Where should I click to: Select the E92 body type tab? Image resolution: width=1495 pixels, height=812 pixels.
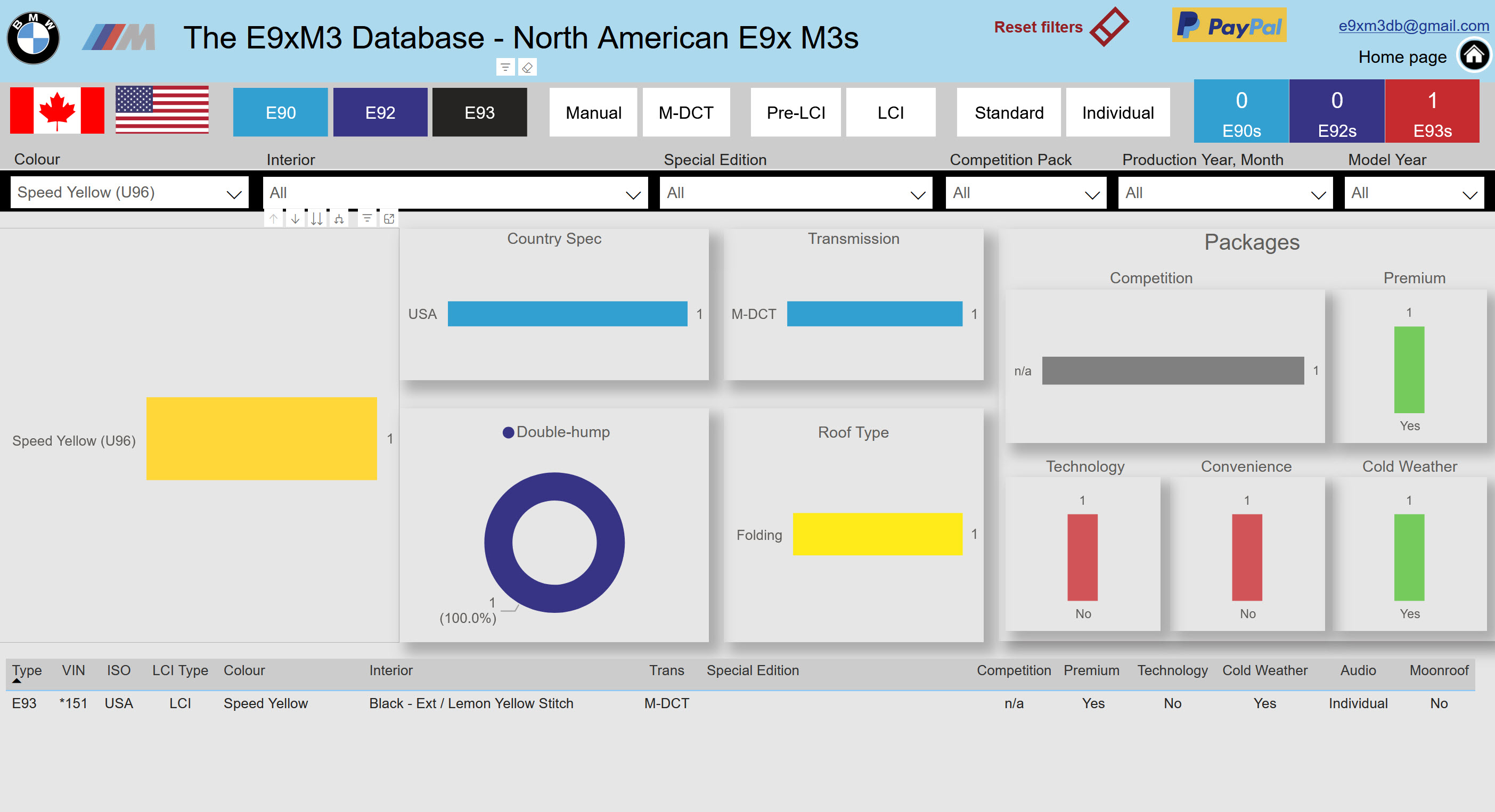[x=380, y=112]
